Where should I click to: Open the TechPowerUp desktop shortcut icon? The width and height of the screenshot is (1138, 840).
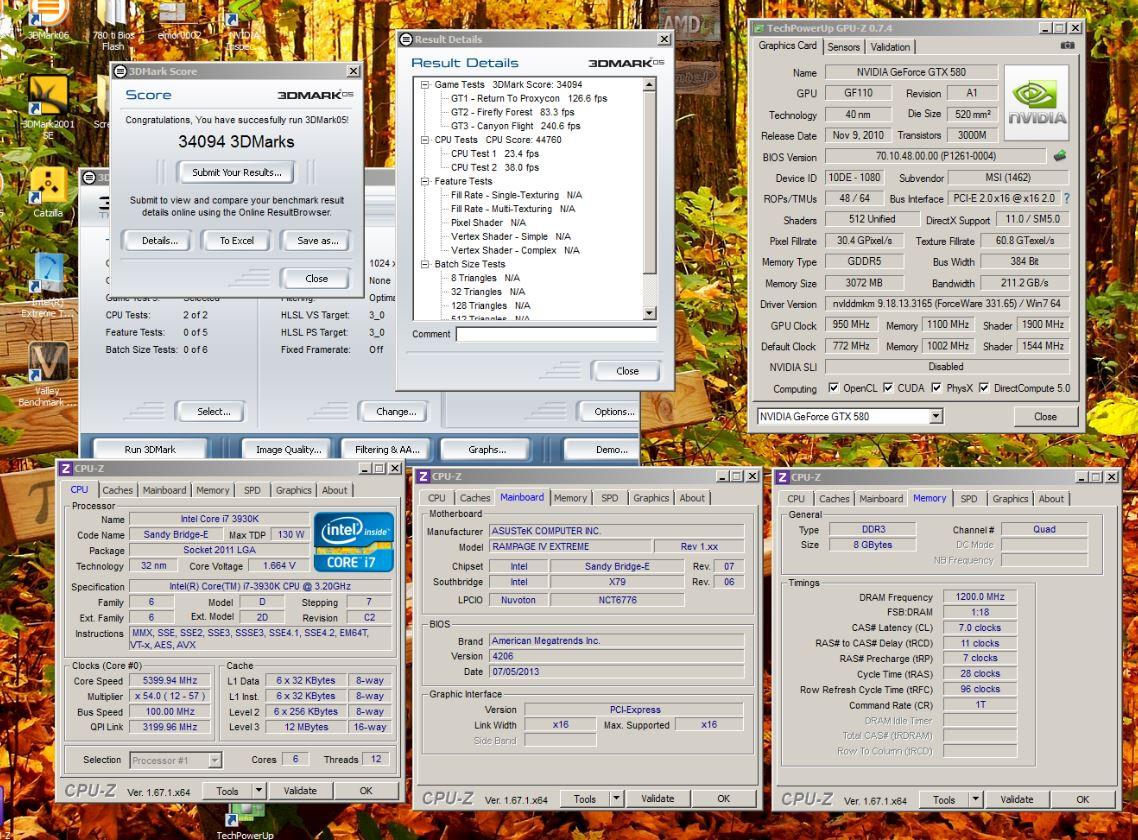[x=245, y=820]
